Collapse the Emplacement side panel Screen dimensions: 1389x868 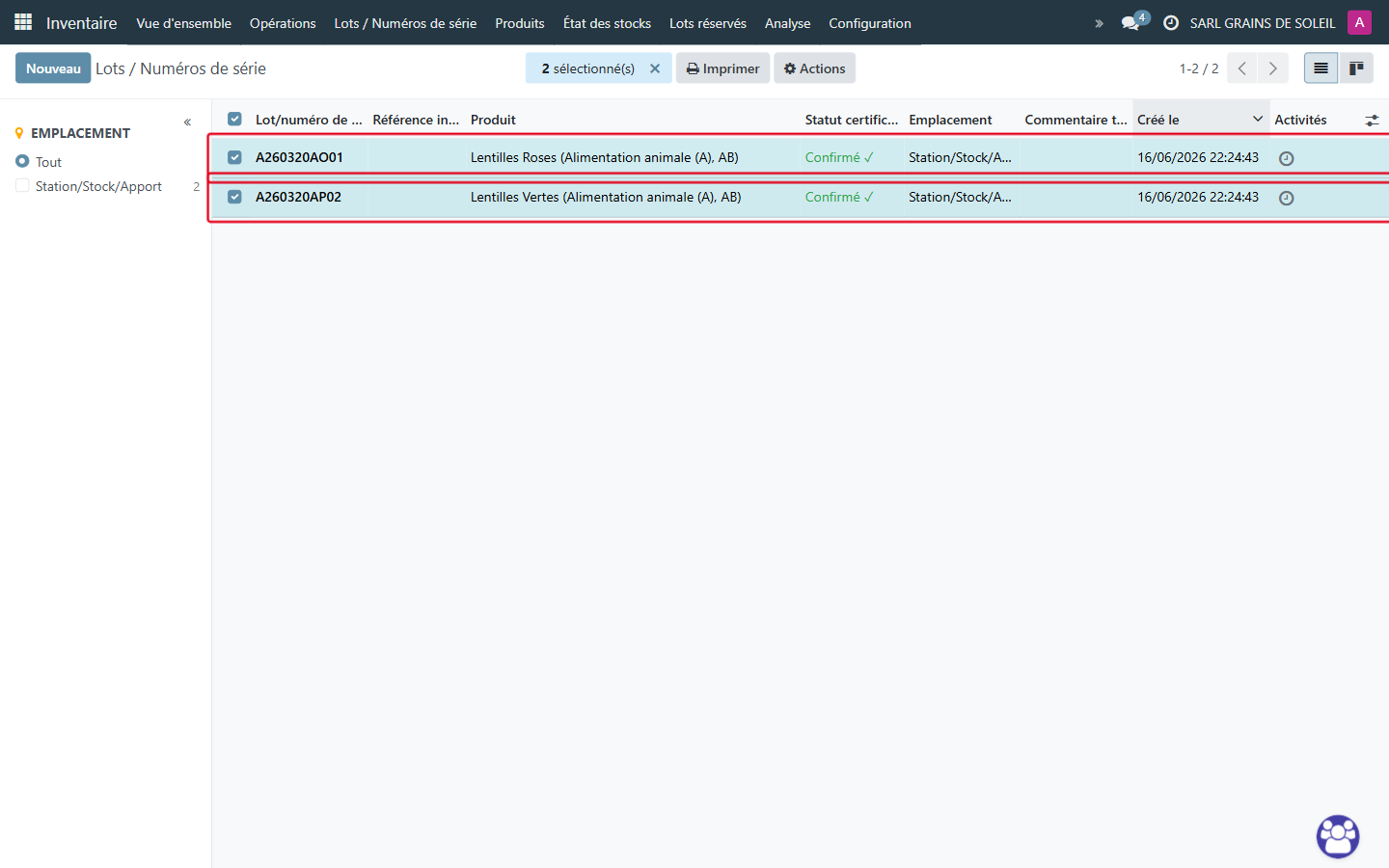(x=187, y=122)
